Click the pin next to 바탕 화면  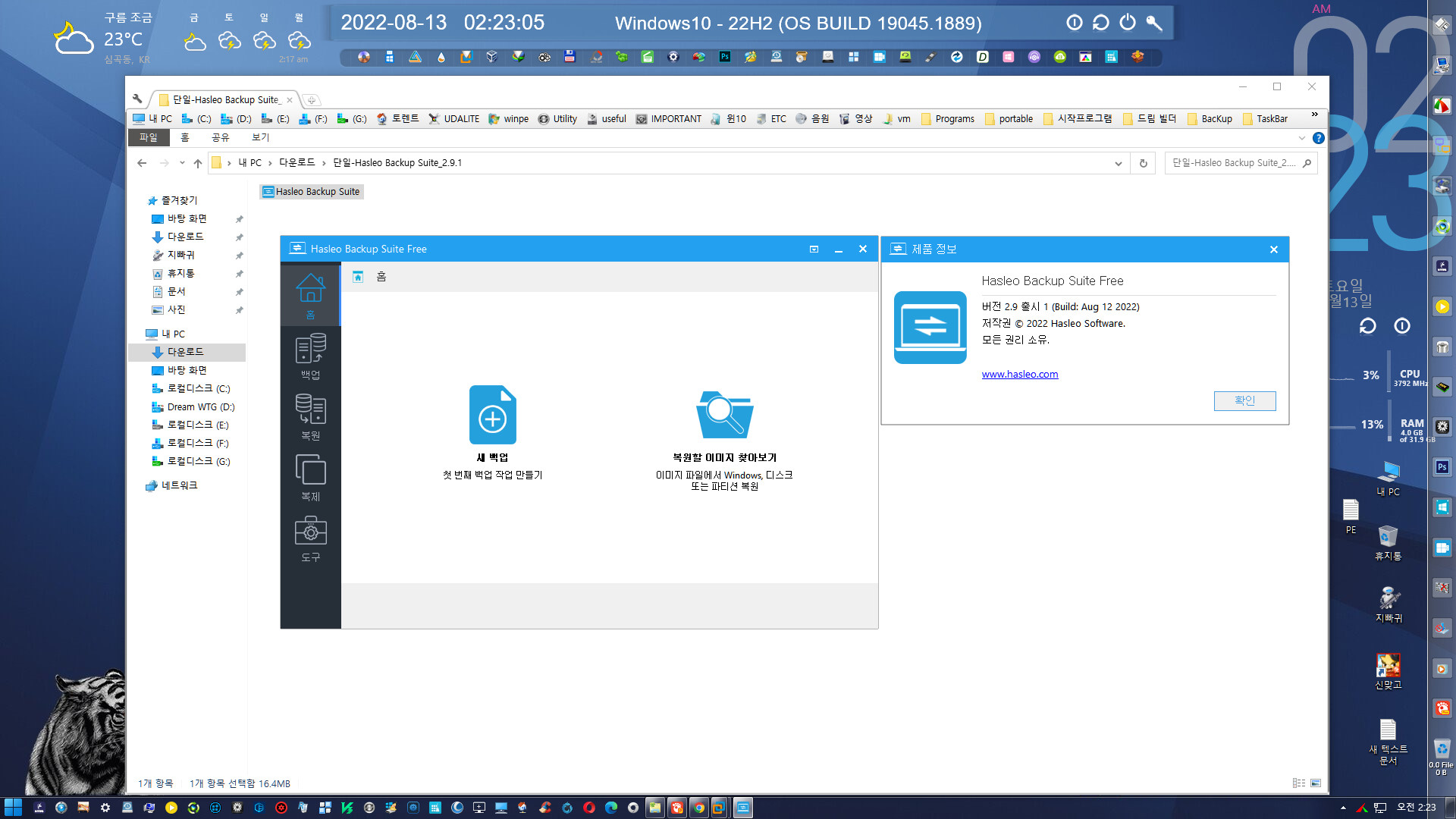point(239,219)
